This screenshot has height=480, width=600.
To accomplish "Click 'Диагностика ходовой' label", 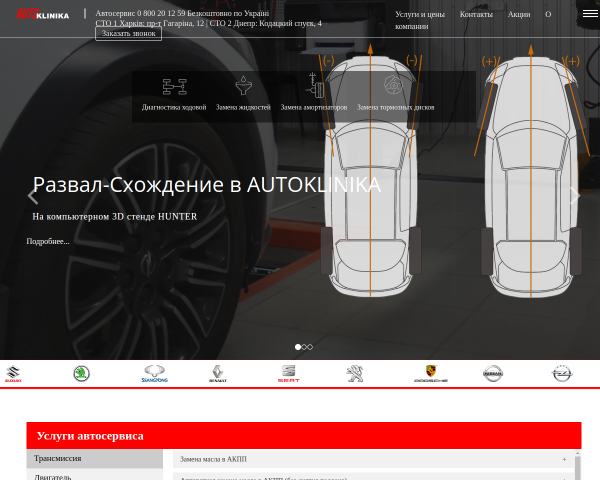I will click(x=174, y=107).
